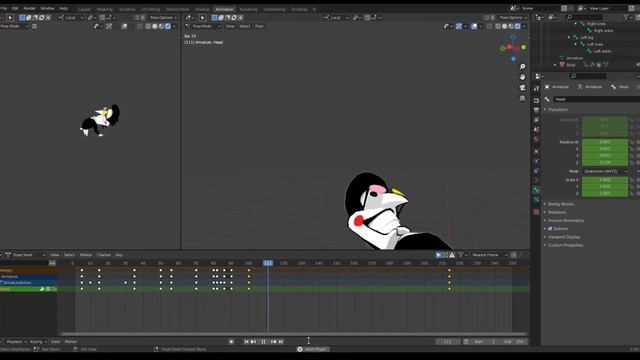The image size is (640, 360).
Task: Toggle gizmos in the right viewport
Action: [459, 26]
